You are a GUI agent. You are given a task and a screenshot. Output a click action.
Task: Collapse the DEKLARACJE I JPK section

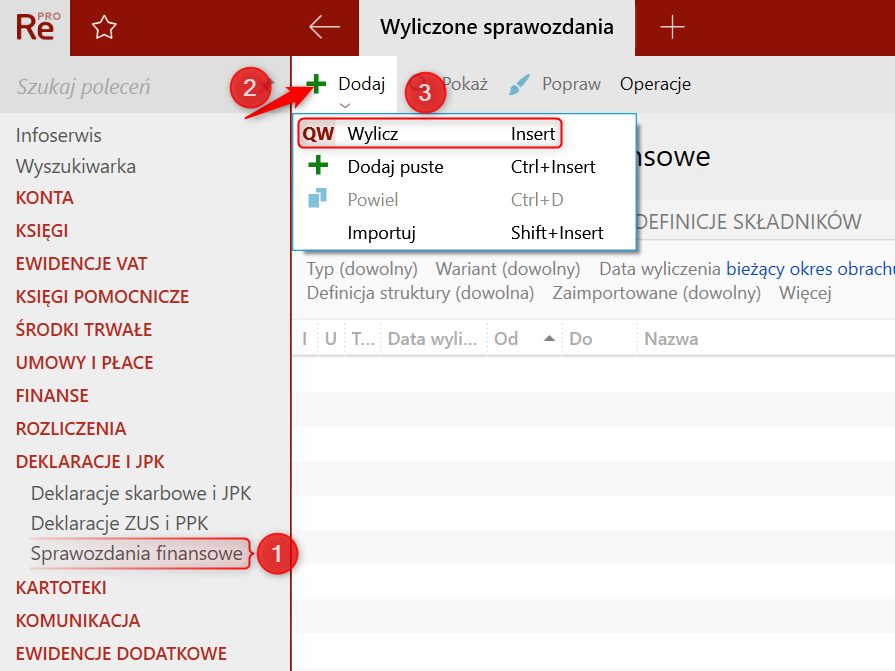point(90,462)
